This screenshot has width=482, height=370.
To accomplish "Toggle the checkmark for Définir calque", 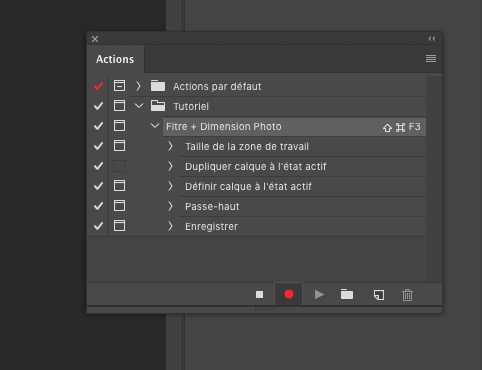I will (x=98, y=186).
